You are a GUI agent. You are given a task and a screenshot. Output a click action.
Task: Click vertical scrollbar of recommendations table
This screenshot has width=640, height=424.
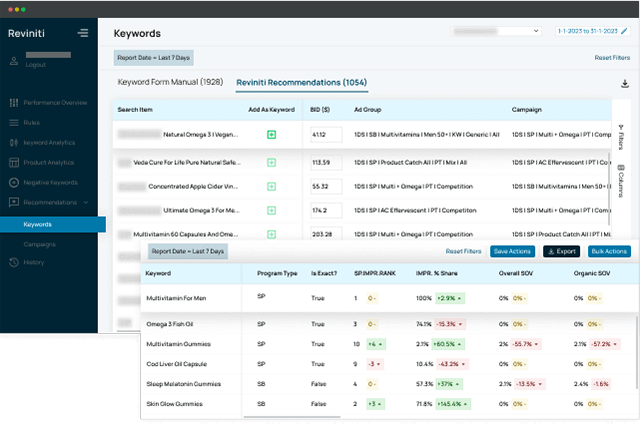tap(609, 189)
